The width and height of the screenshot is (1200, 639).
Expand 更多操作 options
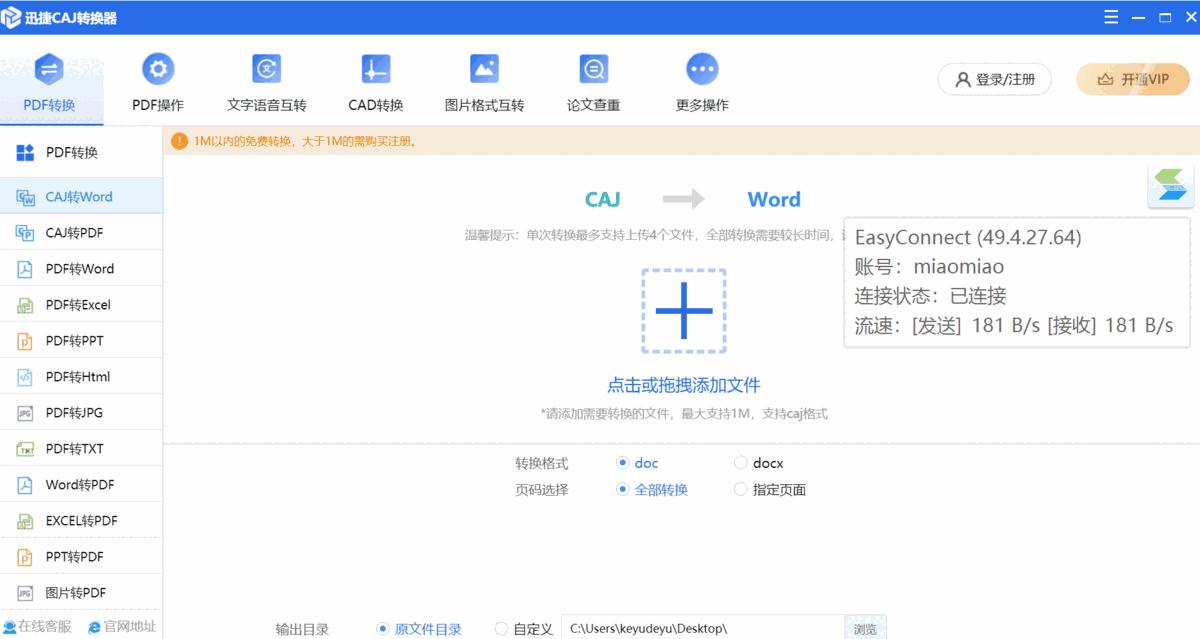pos(701,80)
